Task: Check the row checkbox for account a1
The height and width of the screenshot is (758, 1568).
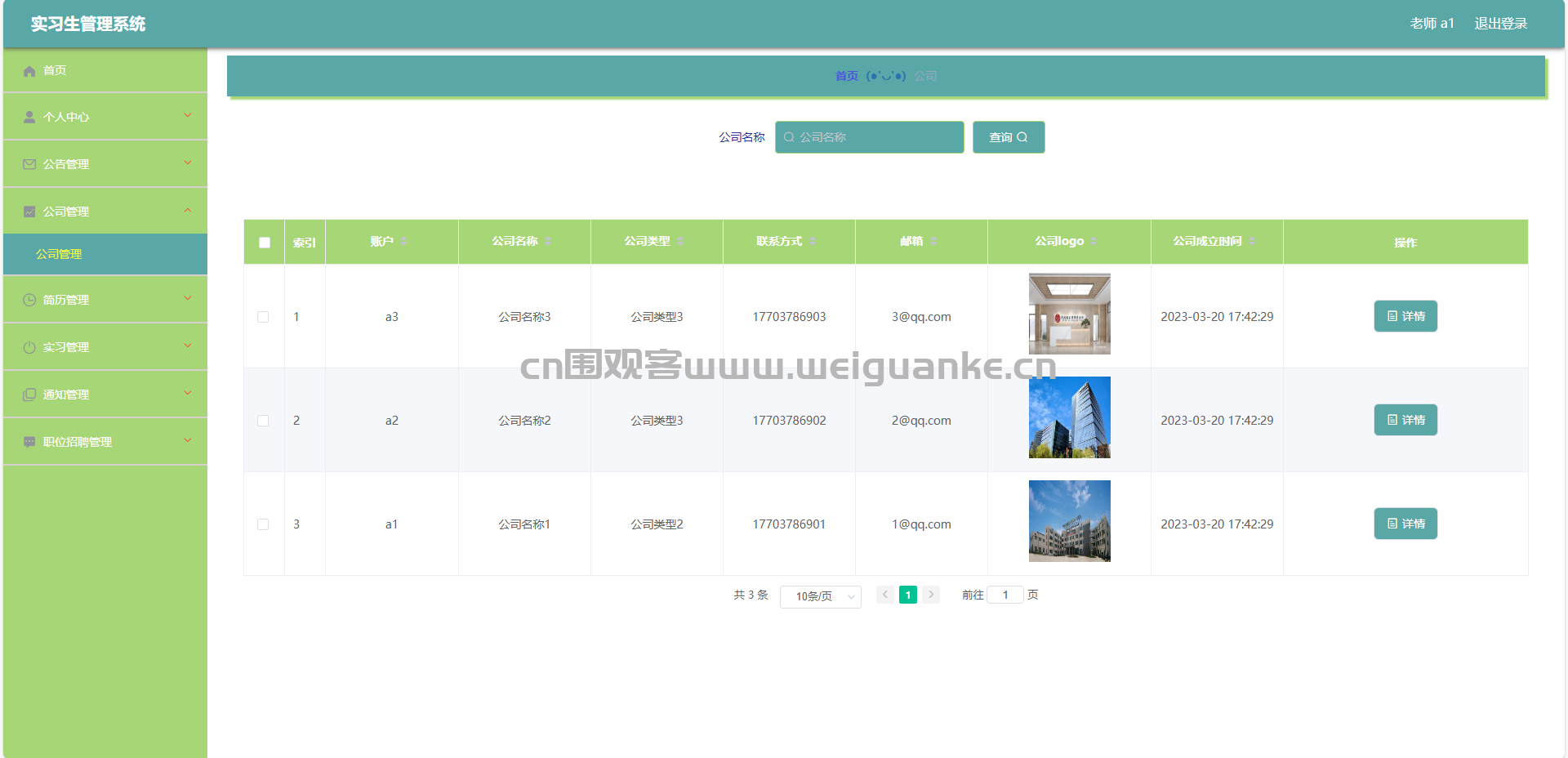Action: [x=263, y=524]
